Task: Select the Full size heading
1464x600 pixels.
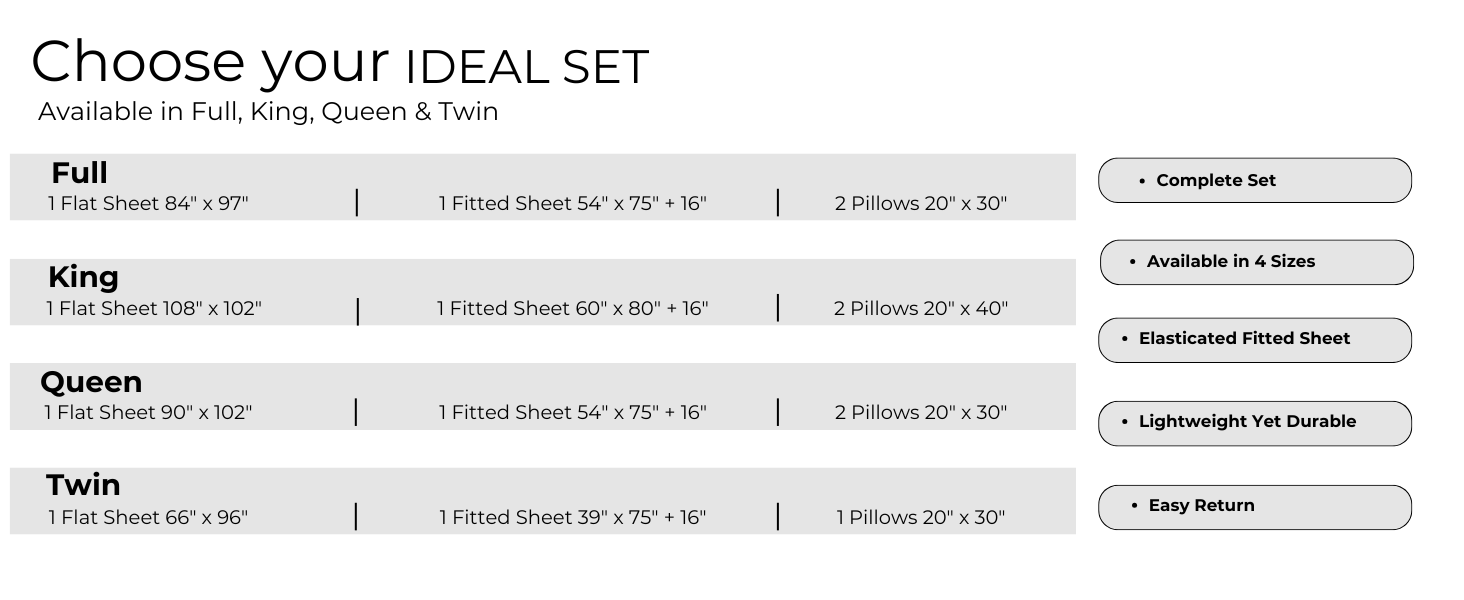Action: 80,173
